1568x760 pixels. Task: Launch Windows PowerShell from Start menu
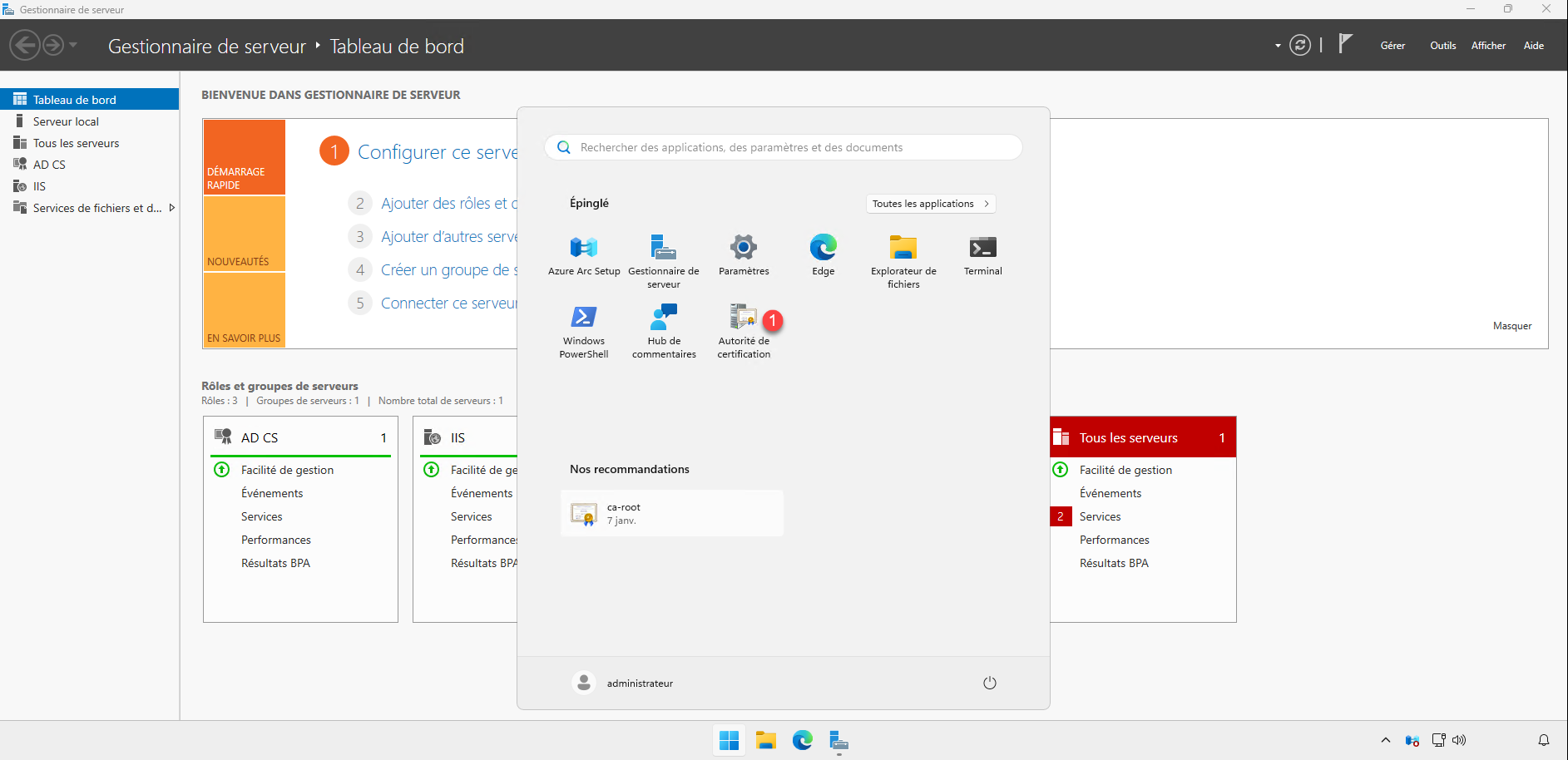tap(583, 318)
